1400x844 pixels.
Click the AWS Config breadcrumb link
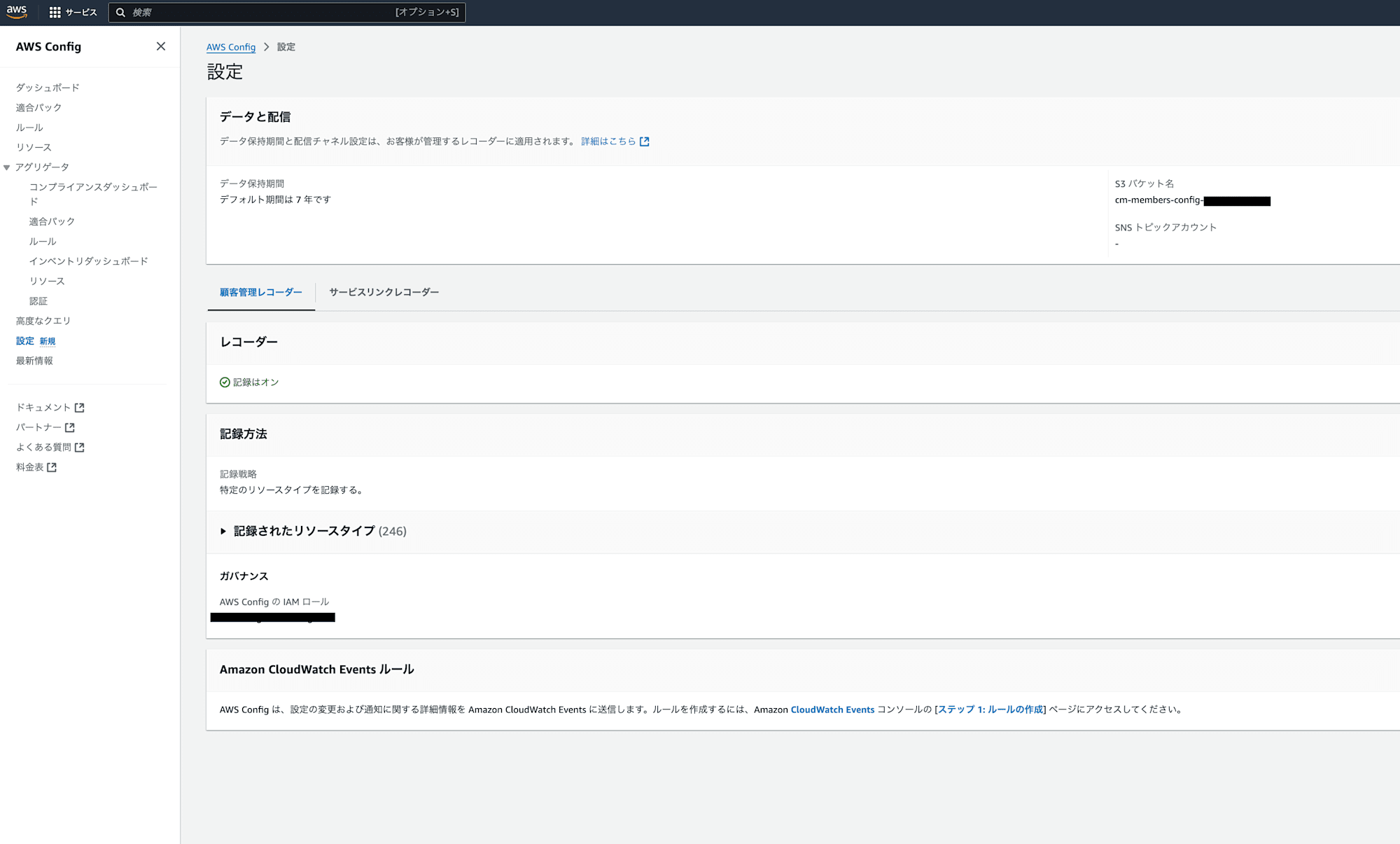pyautogui.click(x=231, y=47)
